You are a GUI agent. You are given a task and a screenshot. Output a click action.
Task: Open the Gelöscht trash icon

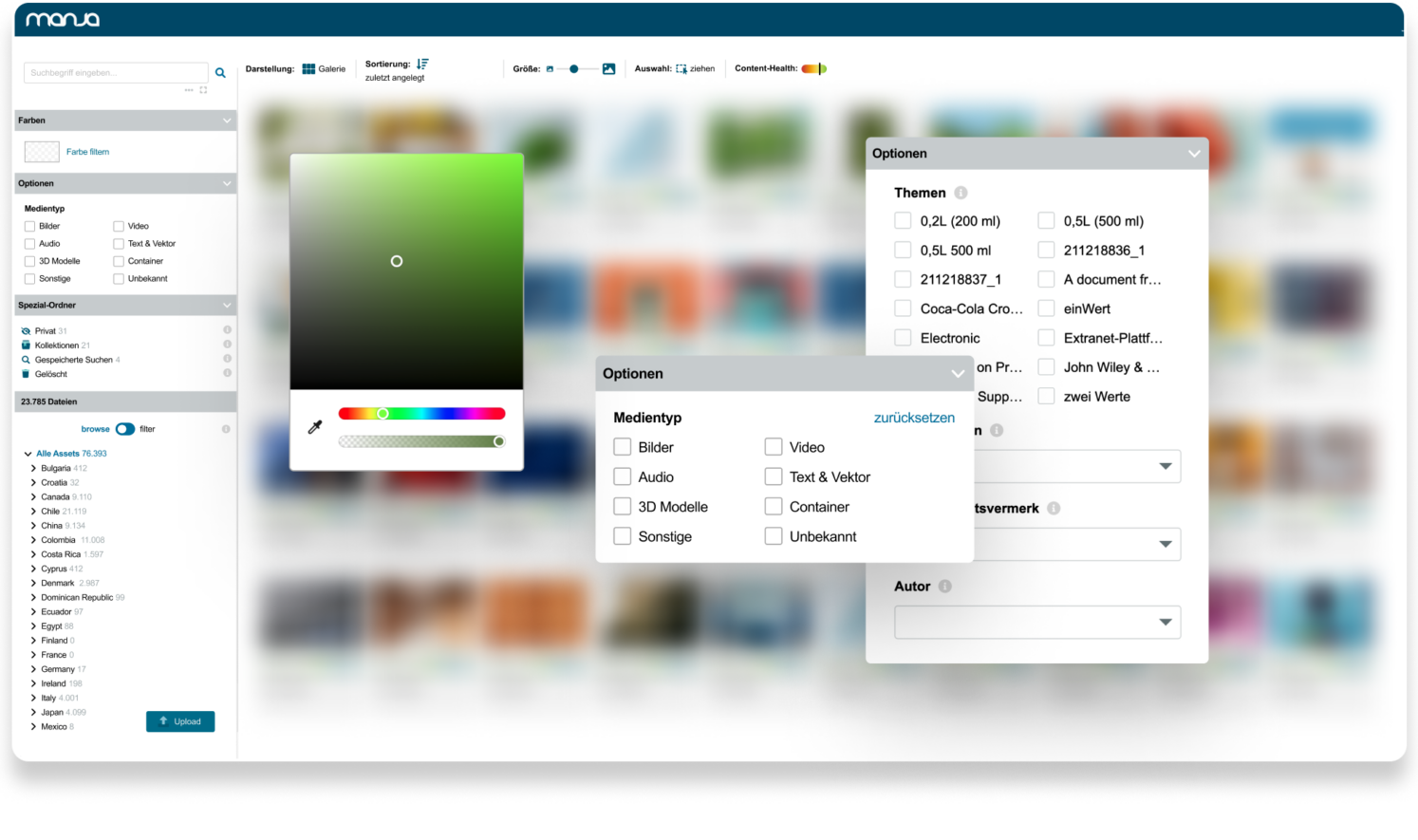(26, 374)
